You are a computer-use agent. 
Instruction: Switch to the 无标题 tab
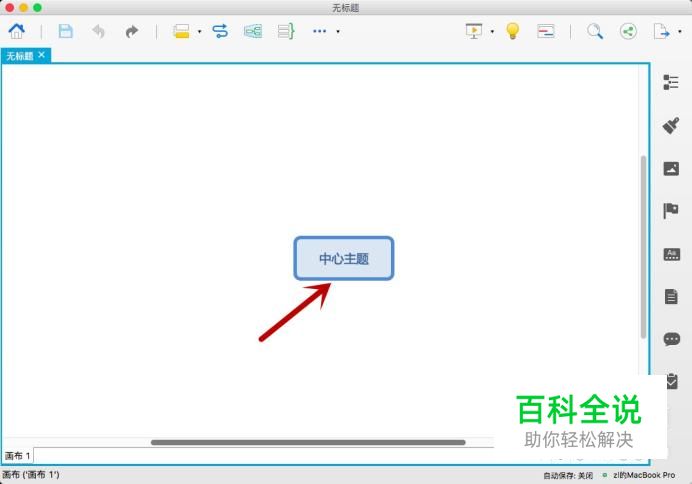pyautogui.click(x=19, y=56)
